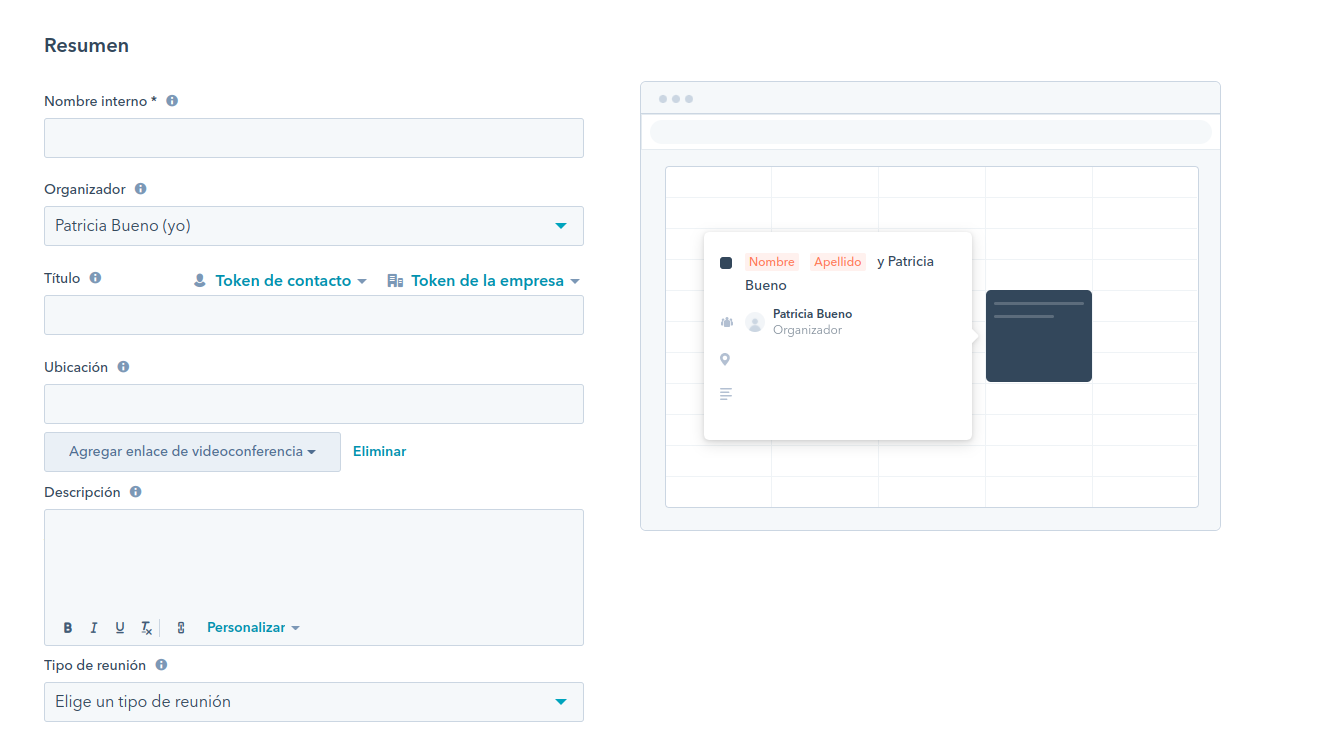Click the Apellido token in preview
The width and height of the screenshot is (1341, 737).
[838, 262]
